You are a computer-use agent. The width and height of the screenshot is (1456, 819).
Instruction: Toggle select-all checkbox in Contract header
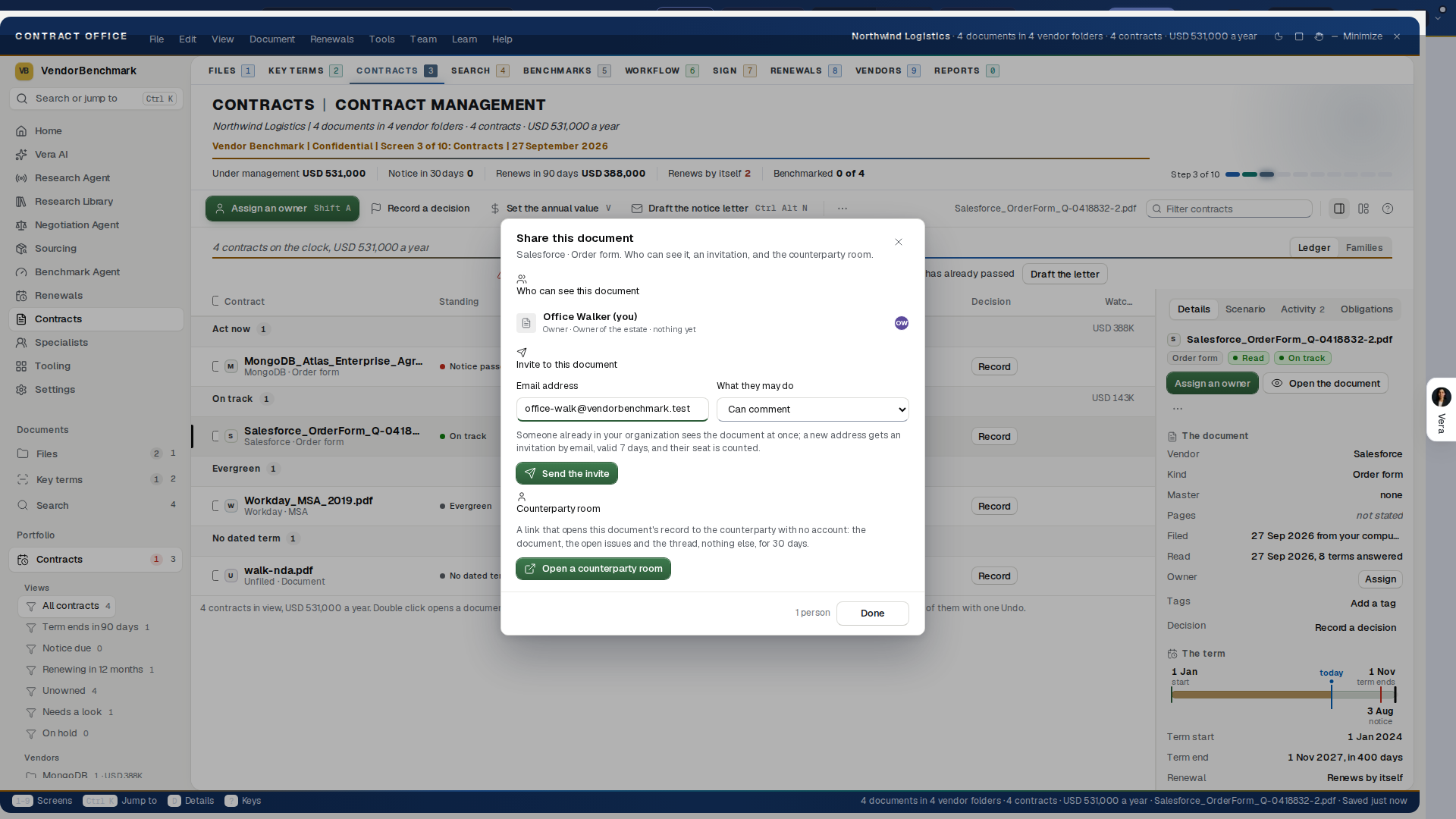[216, 301]
